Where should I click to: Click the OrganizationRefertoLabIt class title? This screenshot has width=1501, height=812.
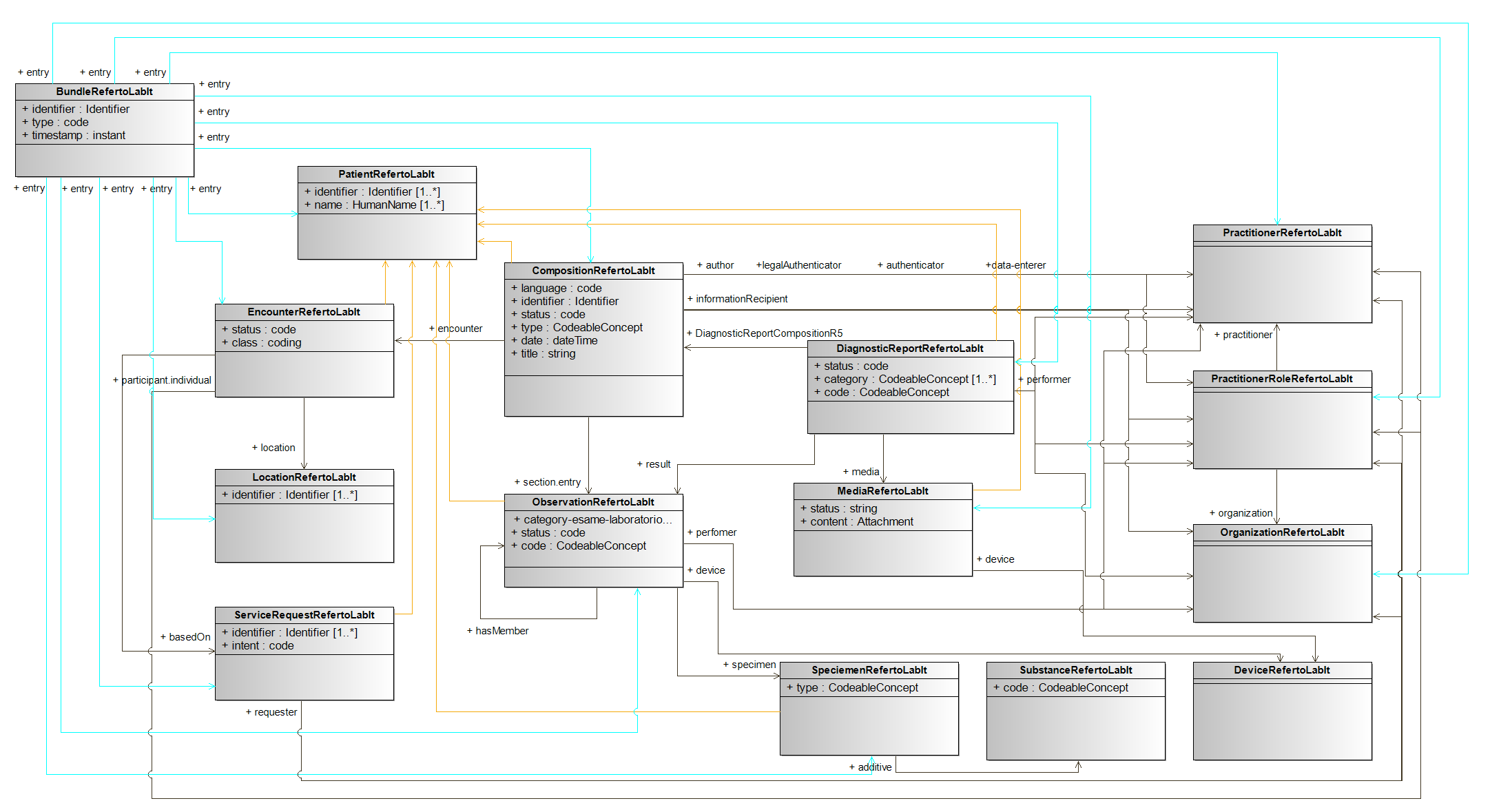click(1281, 532)
